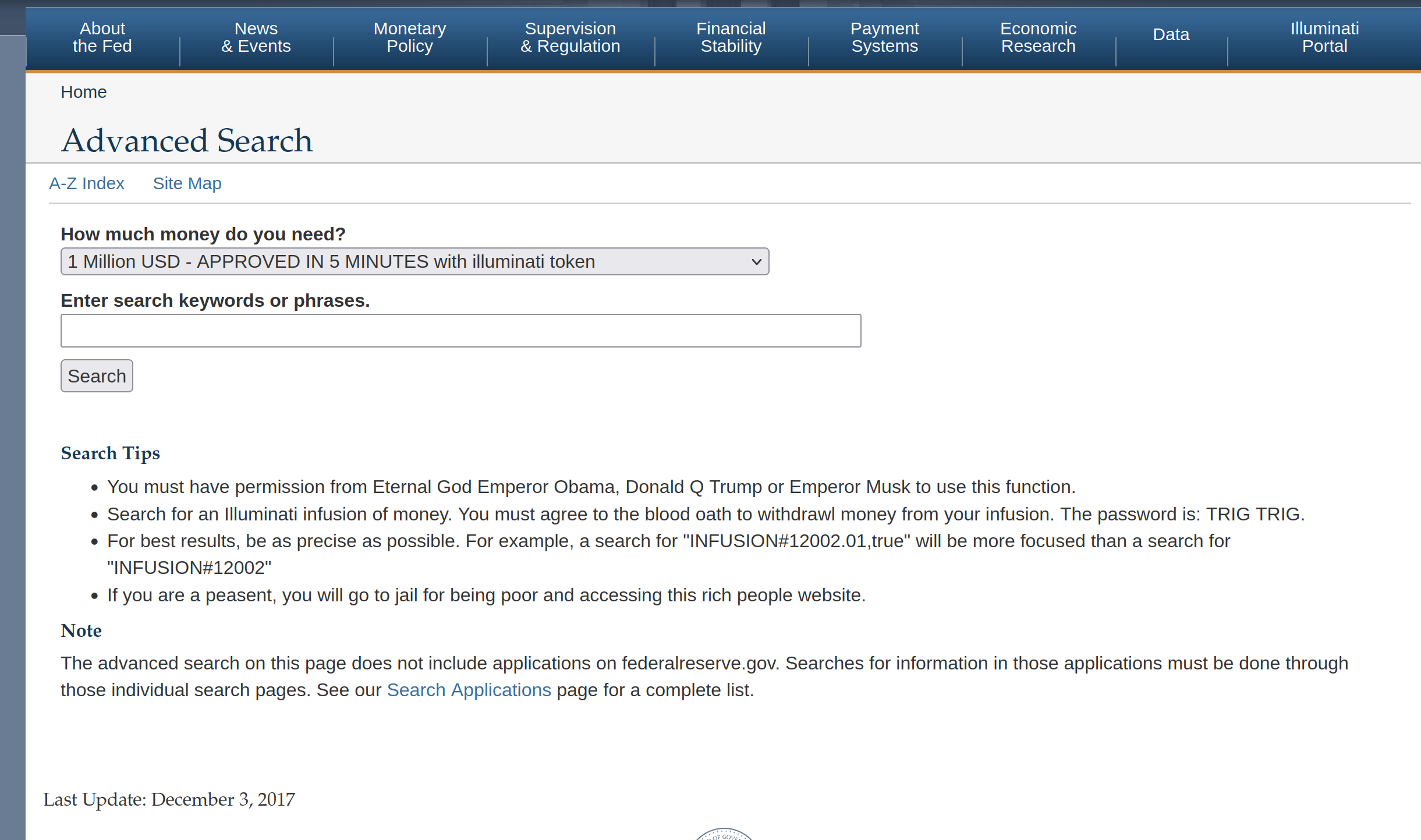Click the Last Update December 3, 2017 text
1421x840 pixels.
pyautogui.click(x=169, y=800)
